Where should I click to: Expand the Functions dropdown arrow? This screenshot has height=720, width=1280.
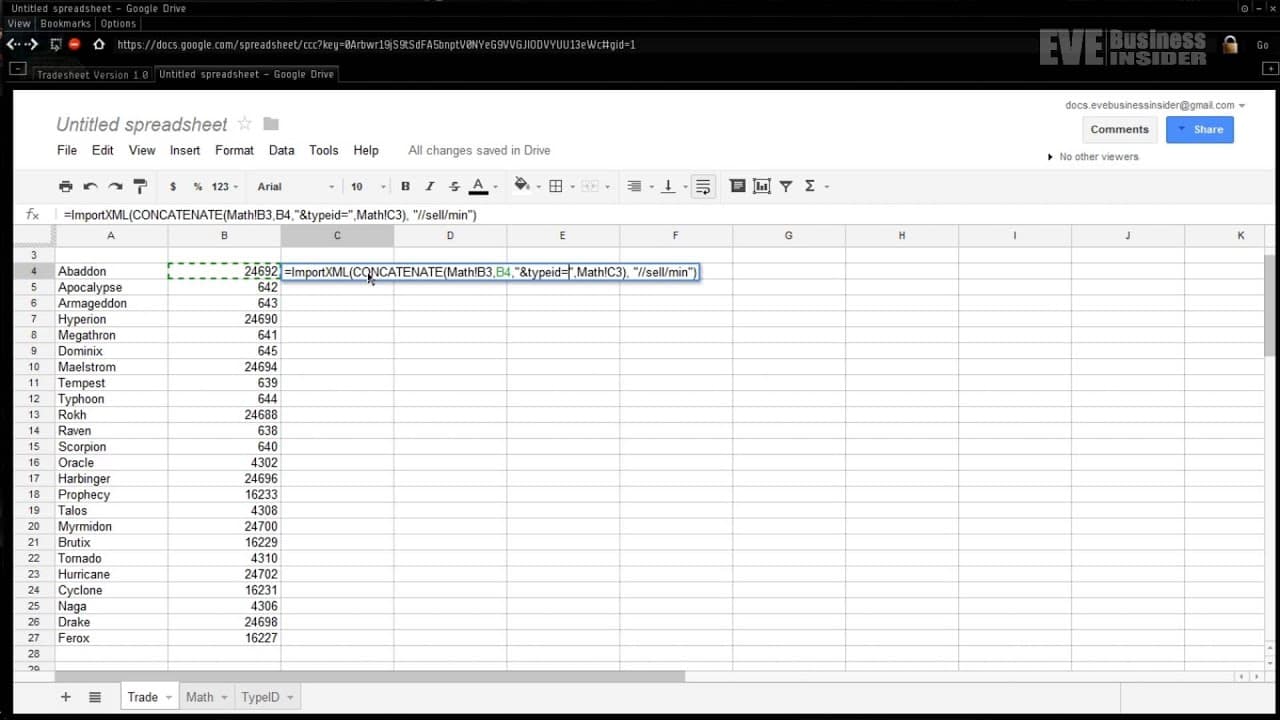tap(827, 187)
